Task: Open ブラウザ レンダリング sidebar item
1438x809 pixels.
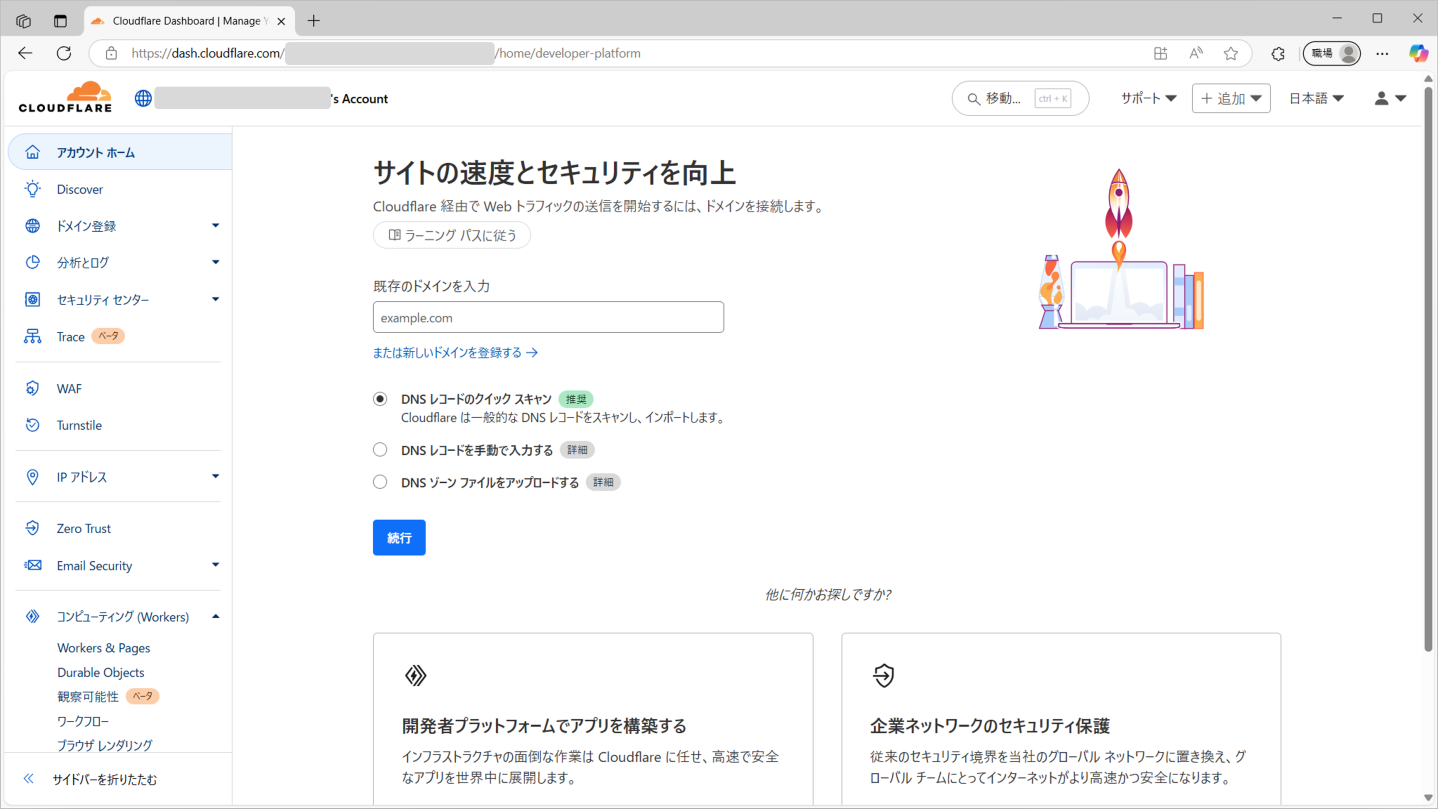Action: click(105, 745)
